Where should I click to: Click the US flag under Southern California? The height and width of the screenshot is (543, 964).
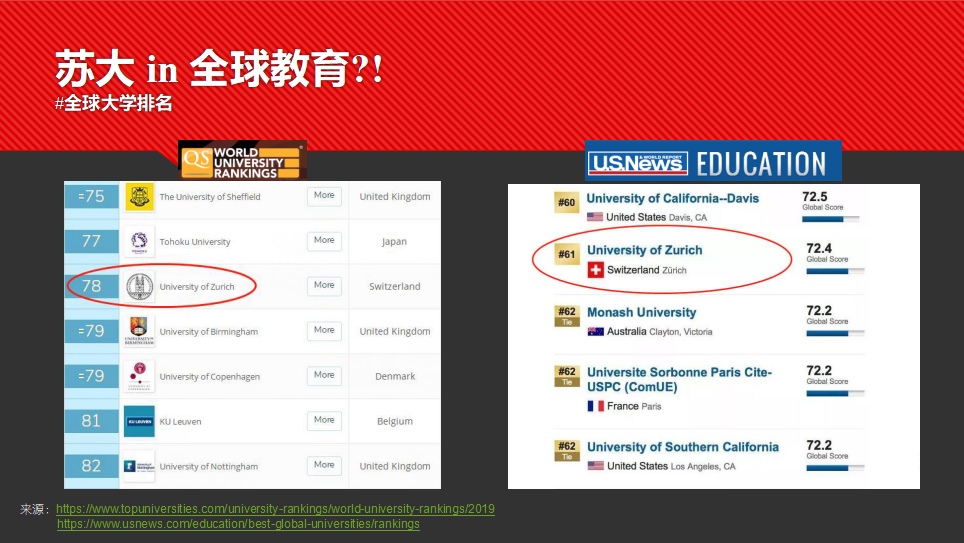pos(595,466)
